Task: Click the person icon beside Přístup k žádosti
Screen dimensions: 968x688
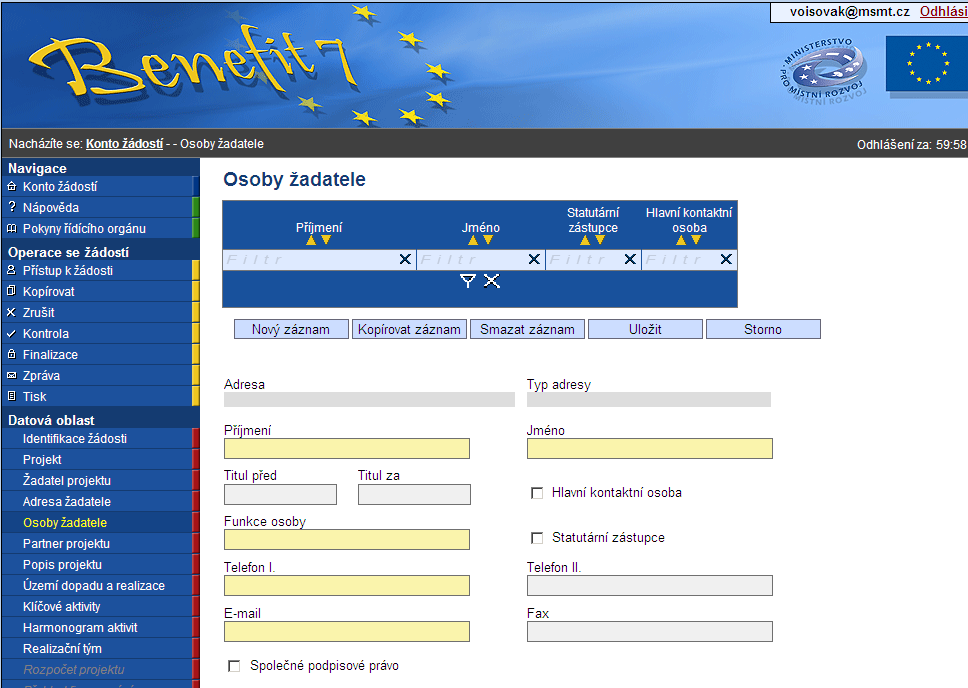Action: pyautogui.click(x=12, y=270)
